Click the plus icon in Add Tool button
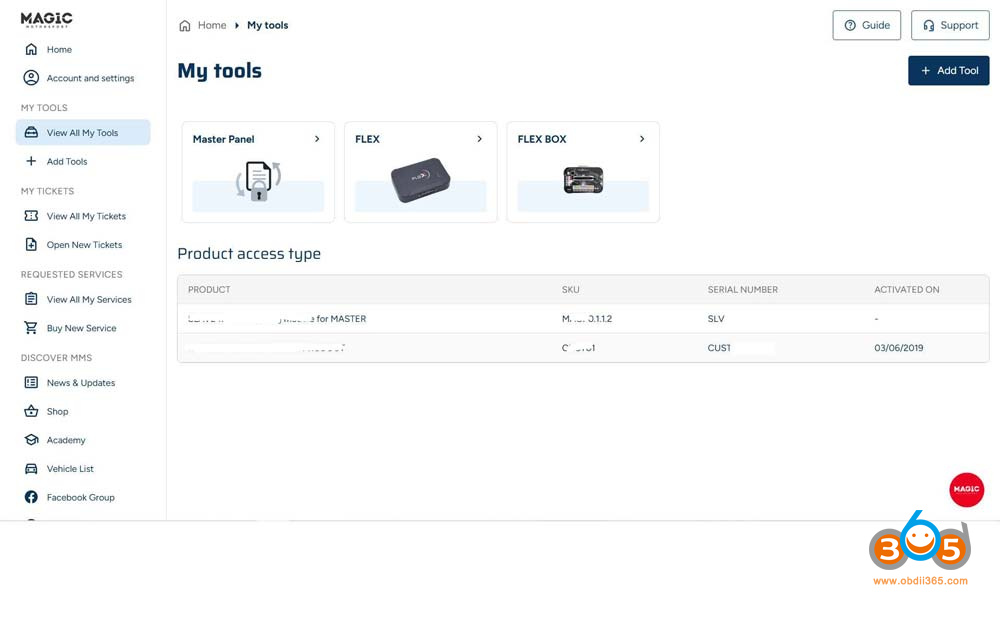Image resolution: width=1000 pixels, height=625 pixels. pos(925,71)
